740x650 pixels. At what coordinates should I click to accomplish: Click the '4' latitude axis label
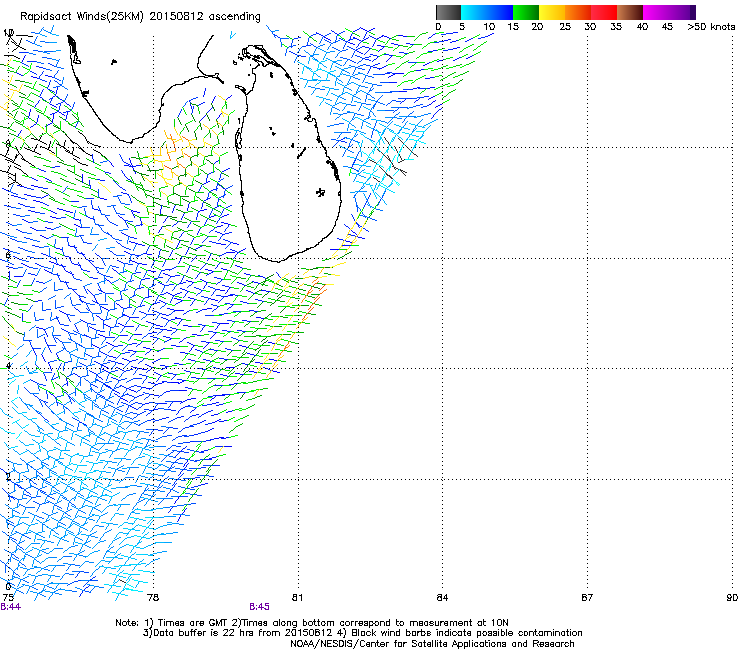[8, 366]
